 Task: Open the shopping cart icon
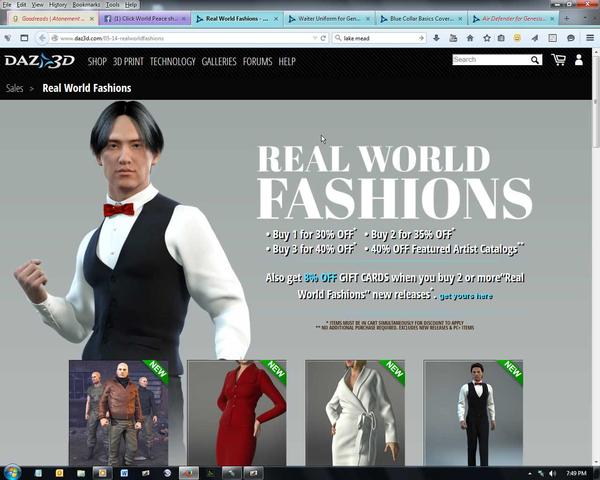(x=559, y=60)
